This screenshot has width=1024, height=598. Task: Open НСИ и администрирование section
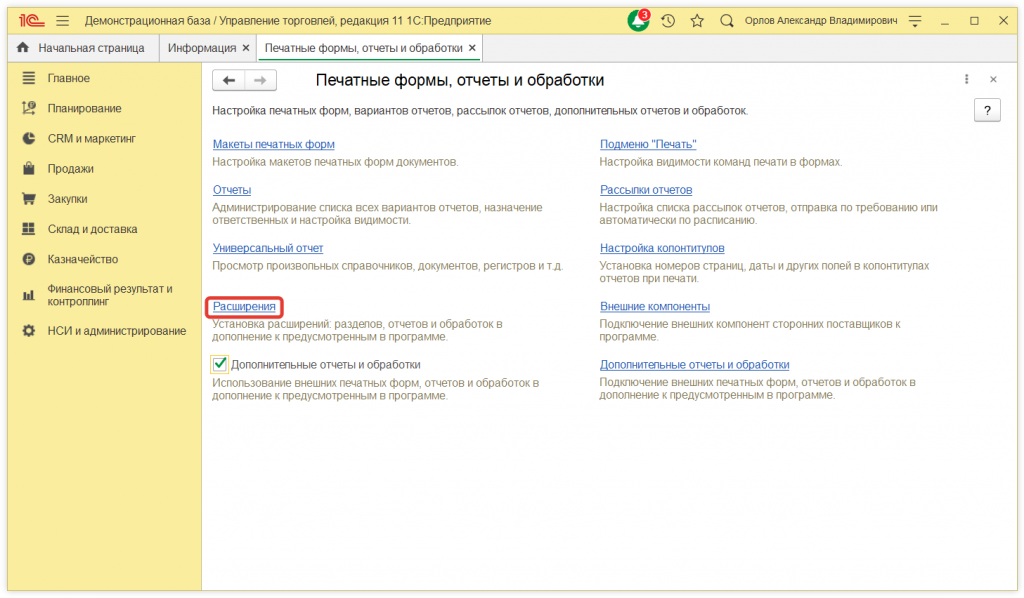[x=116, y=331]
